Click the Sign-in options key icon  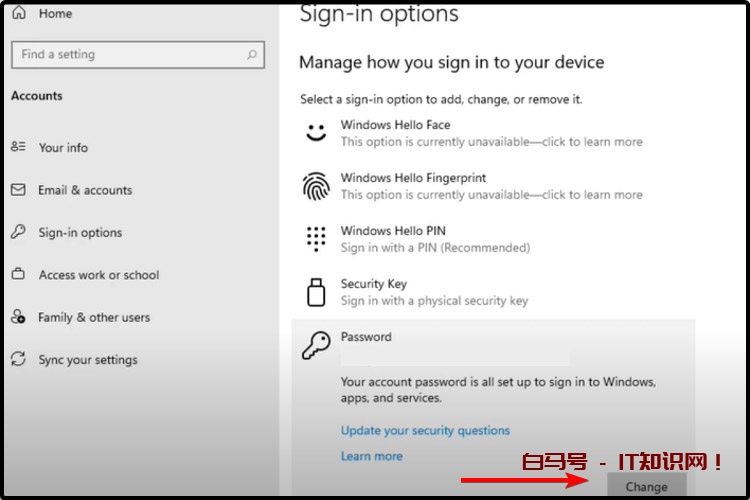(18, 232)
